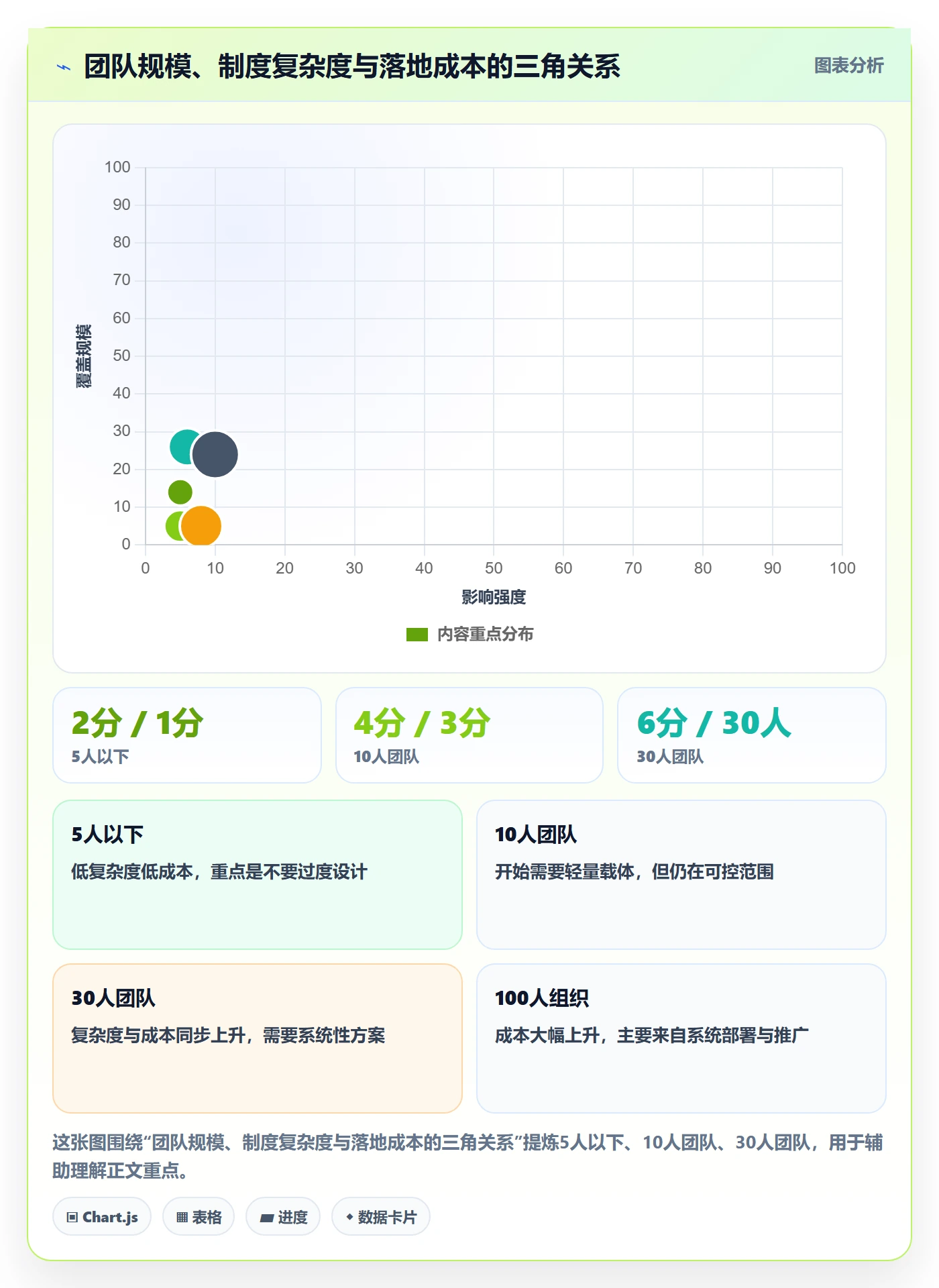Click the lightning bolt icon beside the title
939x1288 pixels.
tap(64, 67)
